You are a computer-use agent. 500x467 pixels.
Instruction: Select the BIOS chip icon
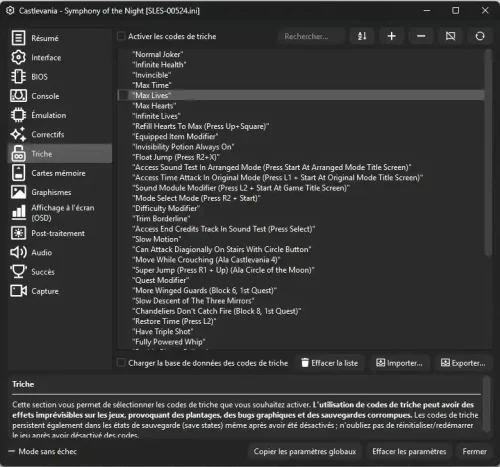coord(18,77)
